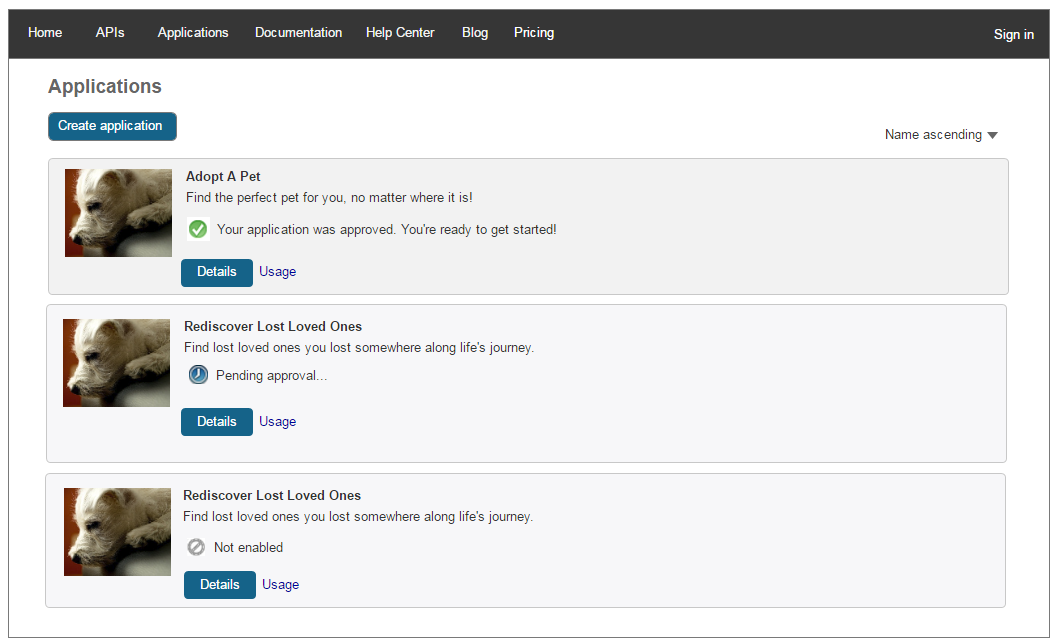Click the gray Not enabled status icon

(x=196, y=547)
